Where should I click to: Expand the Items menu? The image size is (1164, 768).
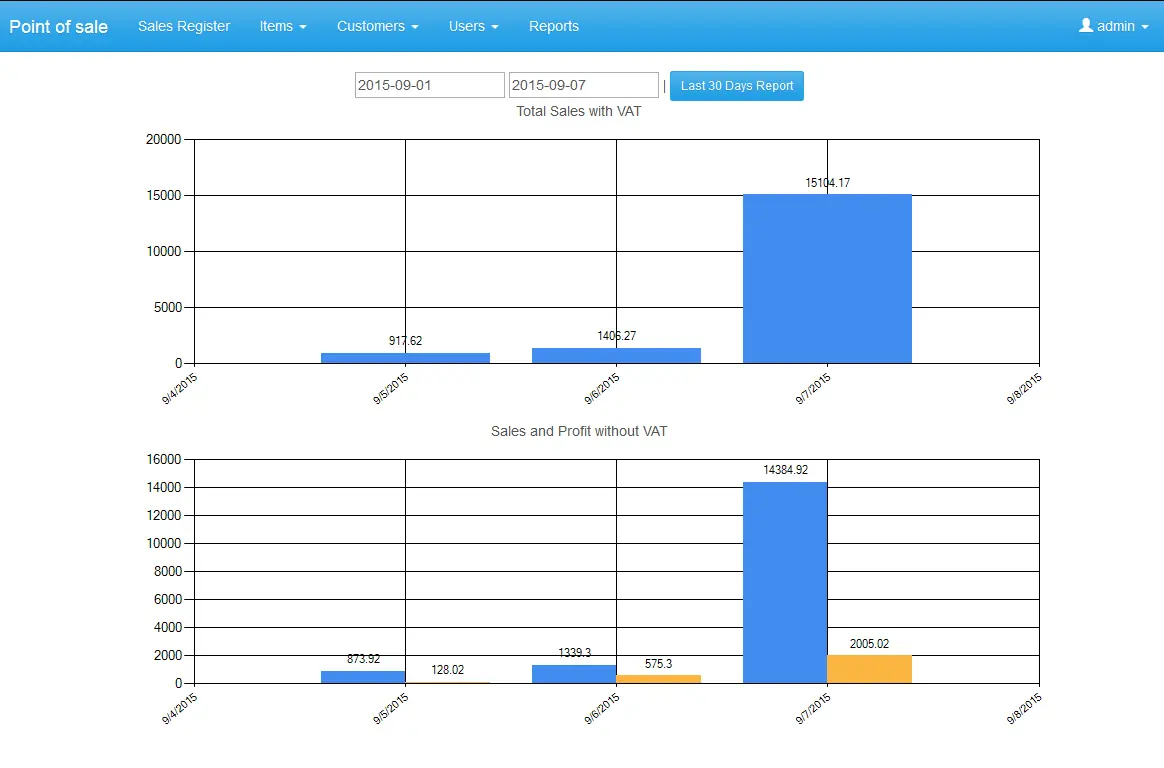click(283, 26)
